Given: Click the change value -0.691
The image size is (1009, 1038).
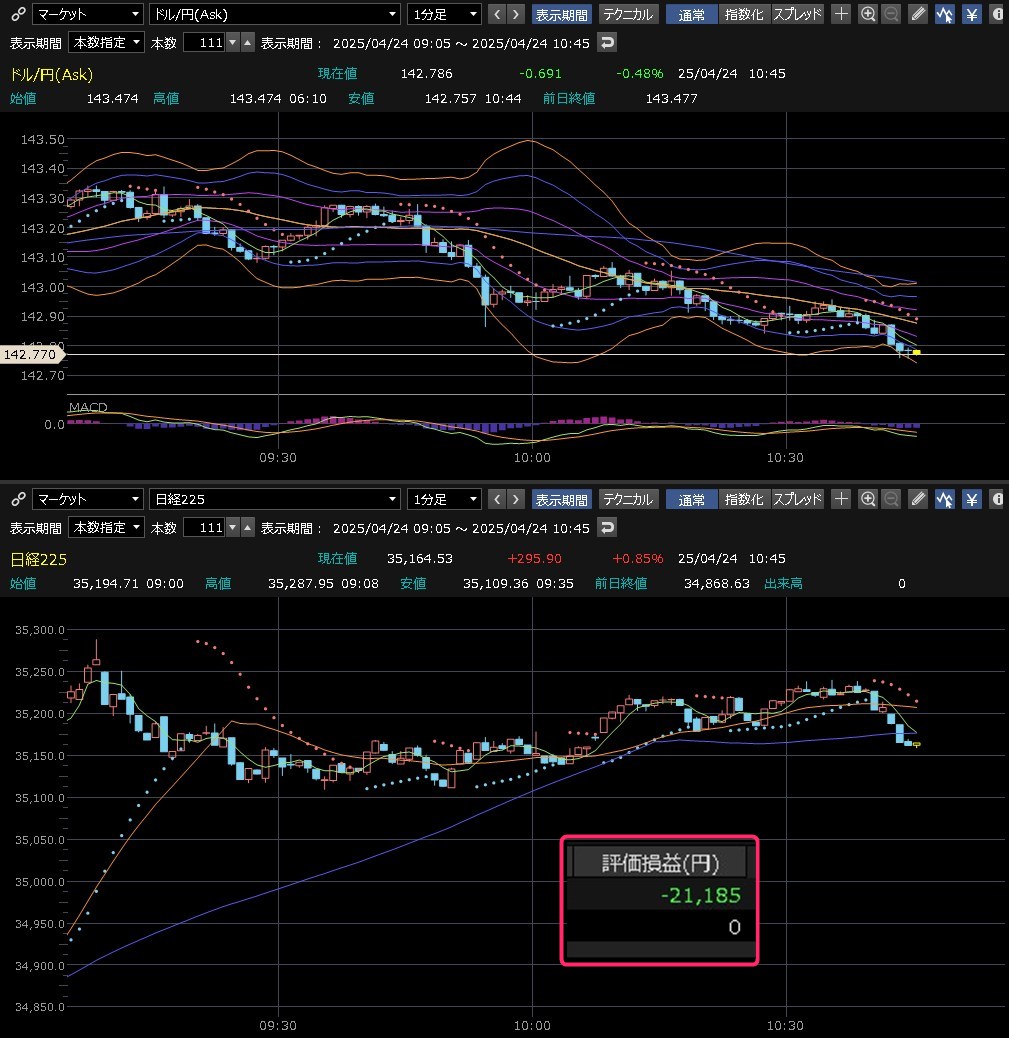Looking at the screenshot, I should pyautogui.click(x=540, y=73).
